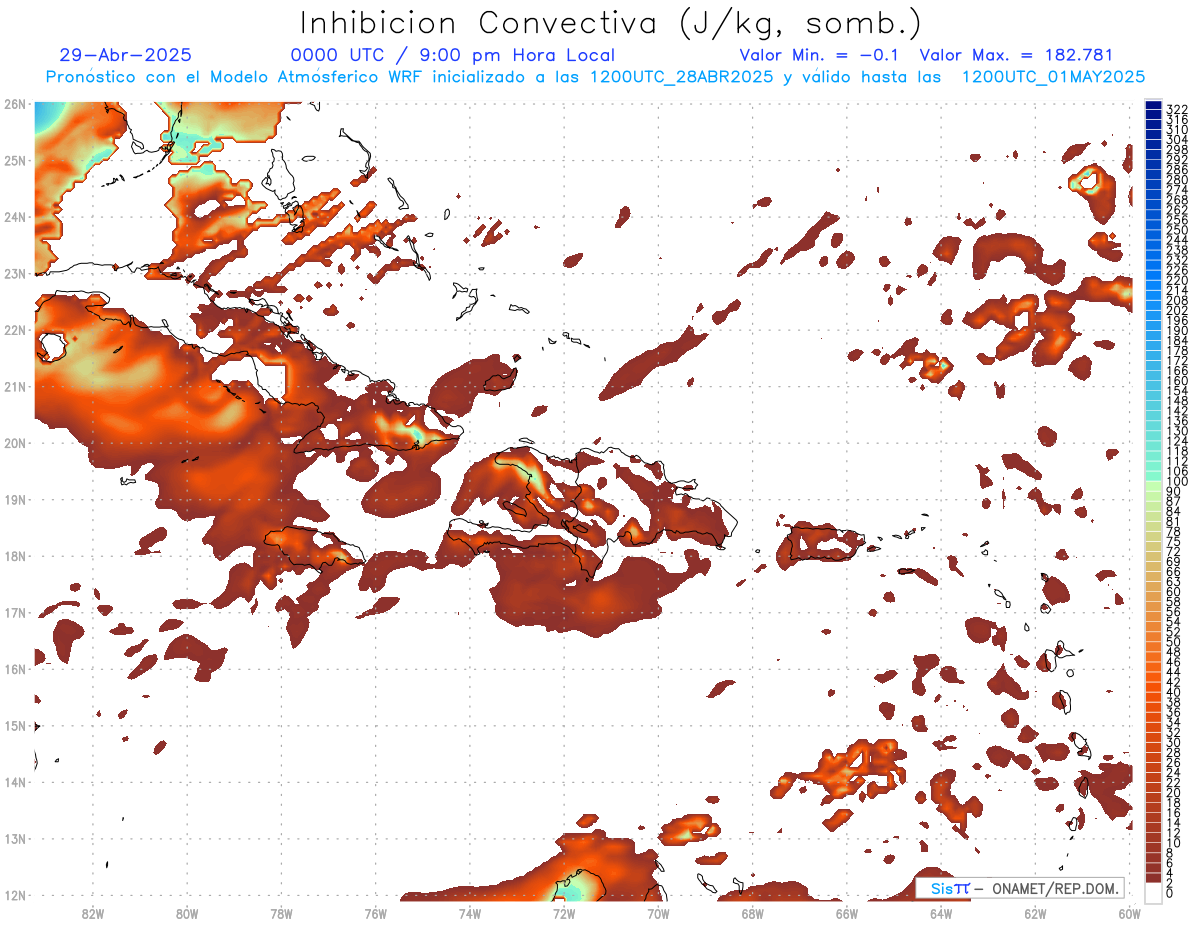Click the '19N' latitude label
1200x927 pixels.
[x=15, y=499]
